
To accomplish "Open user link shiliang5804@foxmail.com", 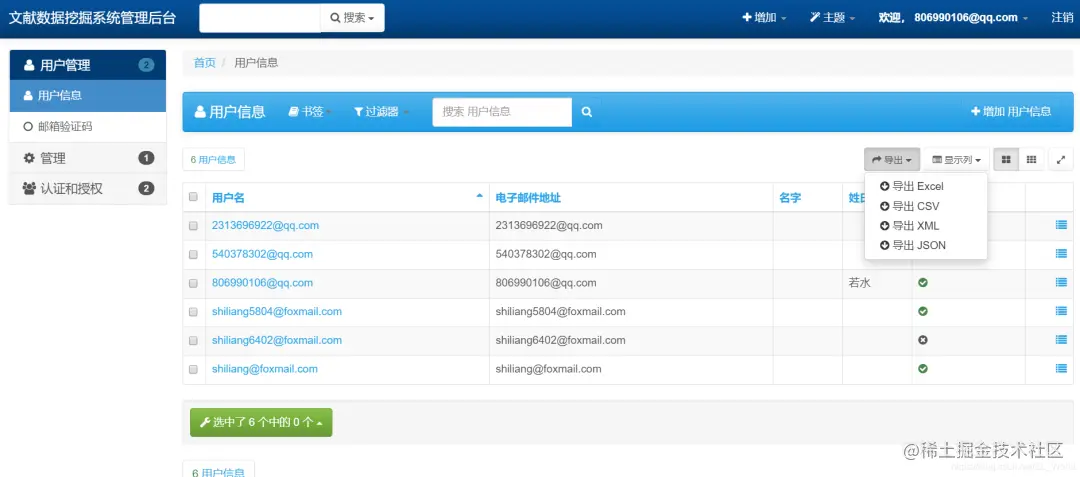I will tap(277, 311).
